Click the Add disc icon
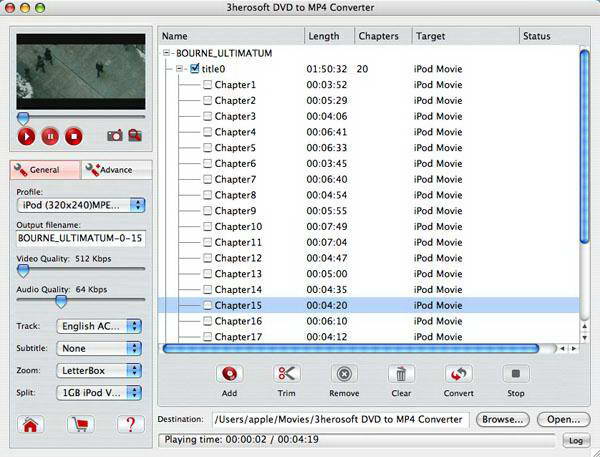Viewport: 600px width, 457px height. coord(229,374)
